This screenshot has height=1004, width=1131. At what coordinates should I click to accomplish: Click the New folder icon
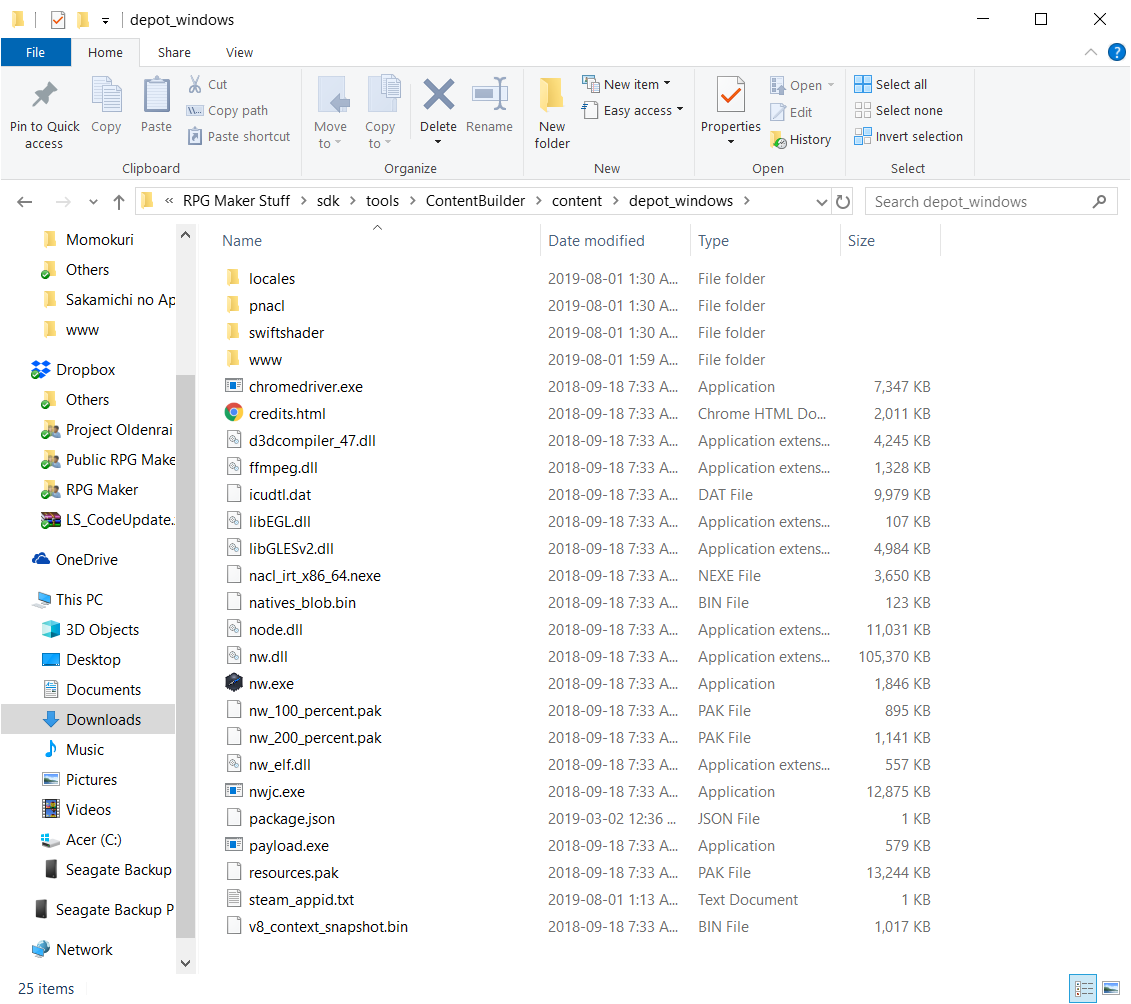(552, 94)
